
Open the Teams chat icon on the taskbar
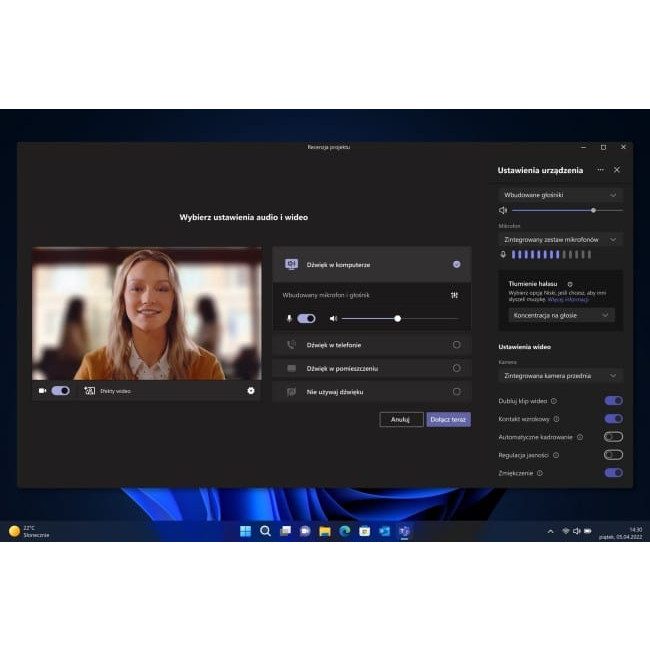[305, 531]
